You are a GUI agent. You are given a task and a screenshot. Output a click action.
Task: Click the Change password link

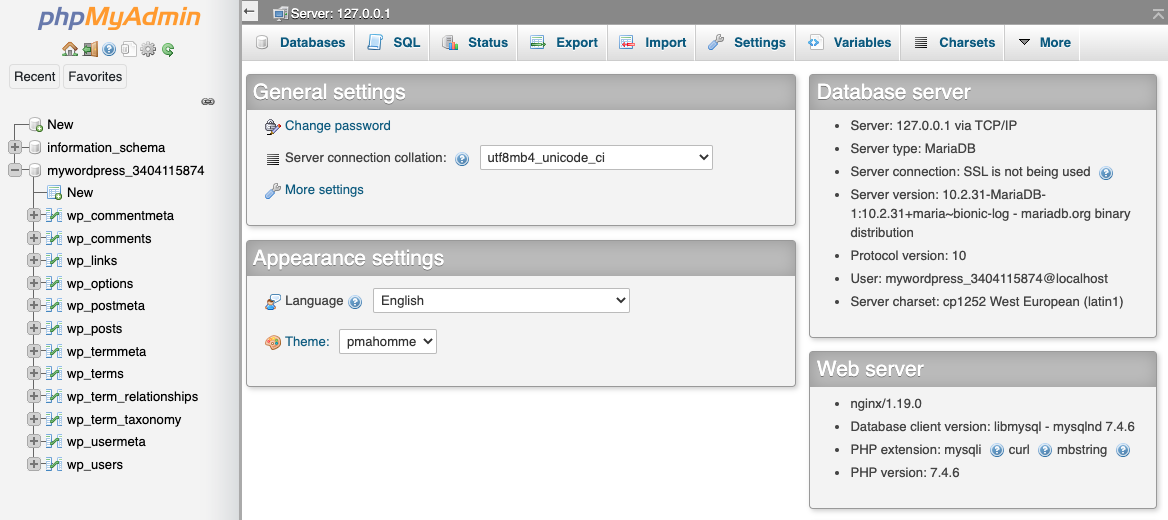(337, 126)
